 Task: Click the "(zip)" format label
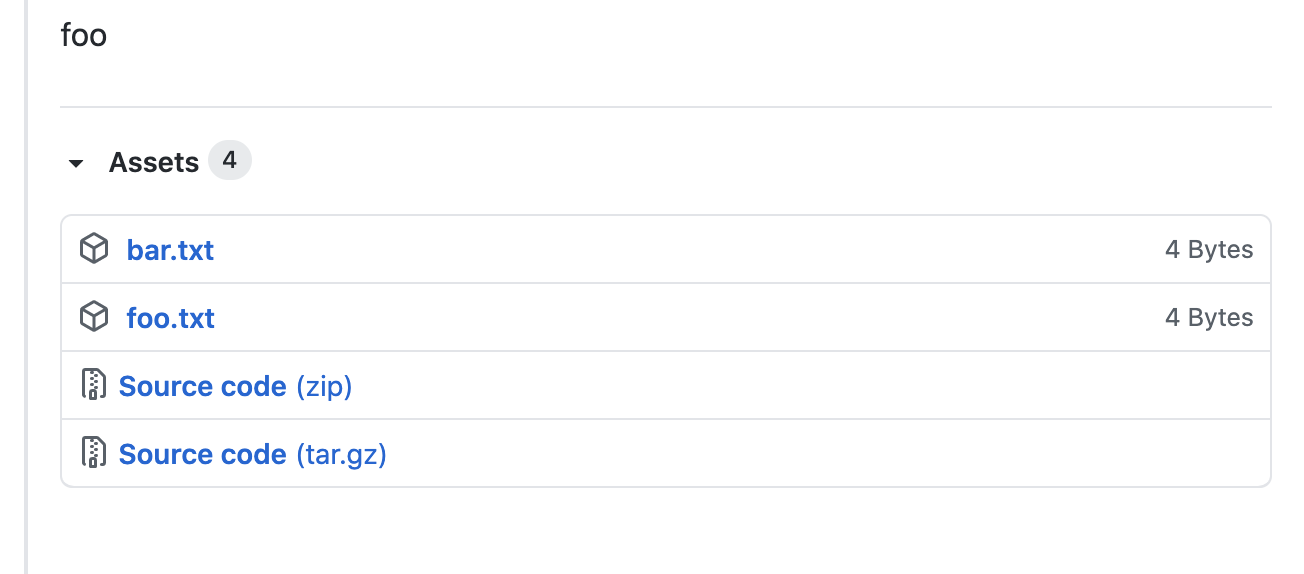[324, 386]
